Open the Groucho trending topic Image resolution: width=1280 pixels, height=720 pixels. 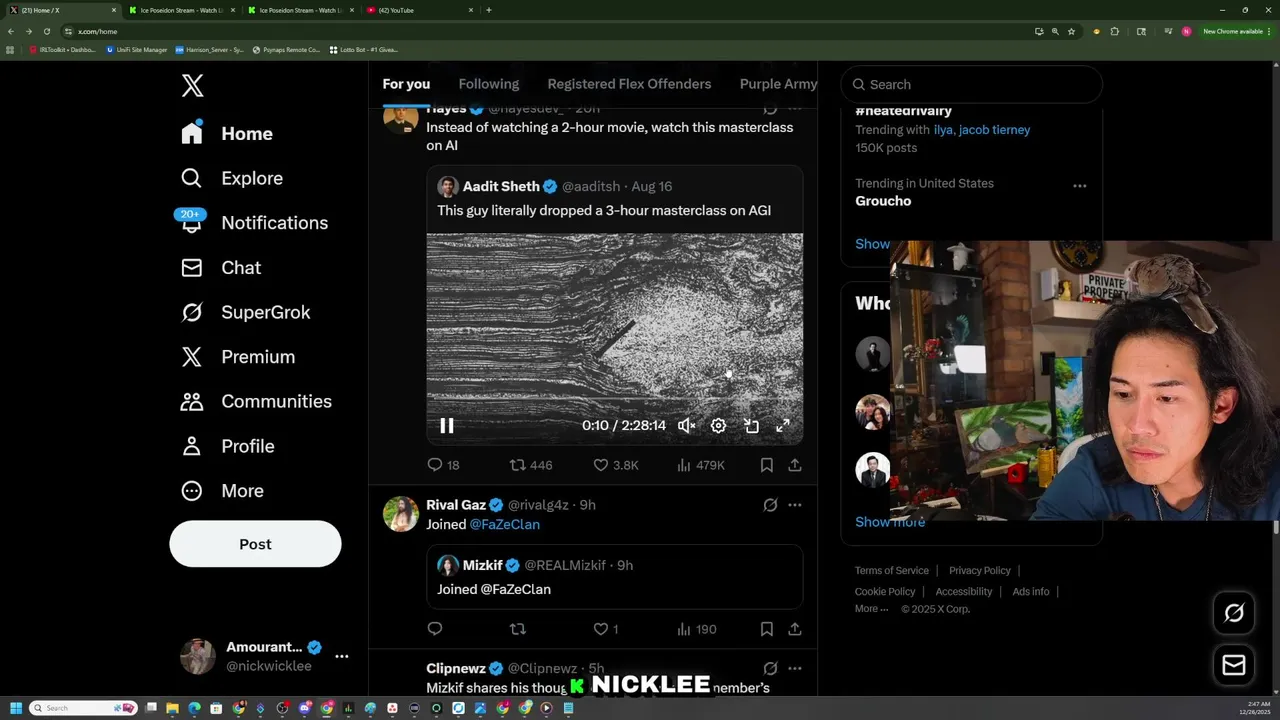(x=883, y=201)
